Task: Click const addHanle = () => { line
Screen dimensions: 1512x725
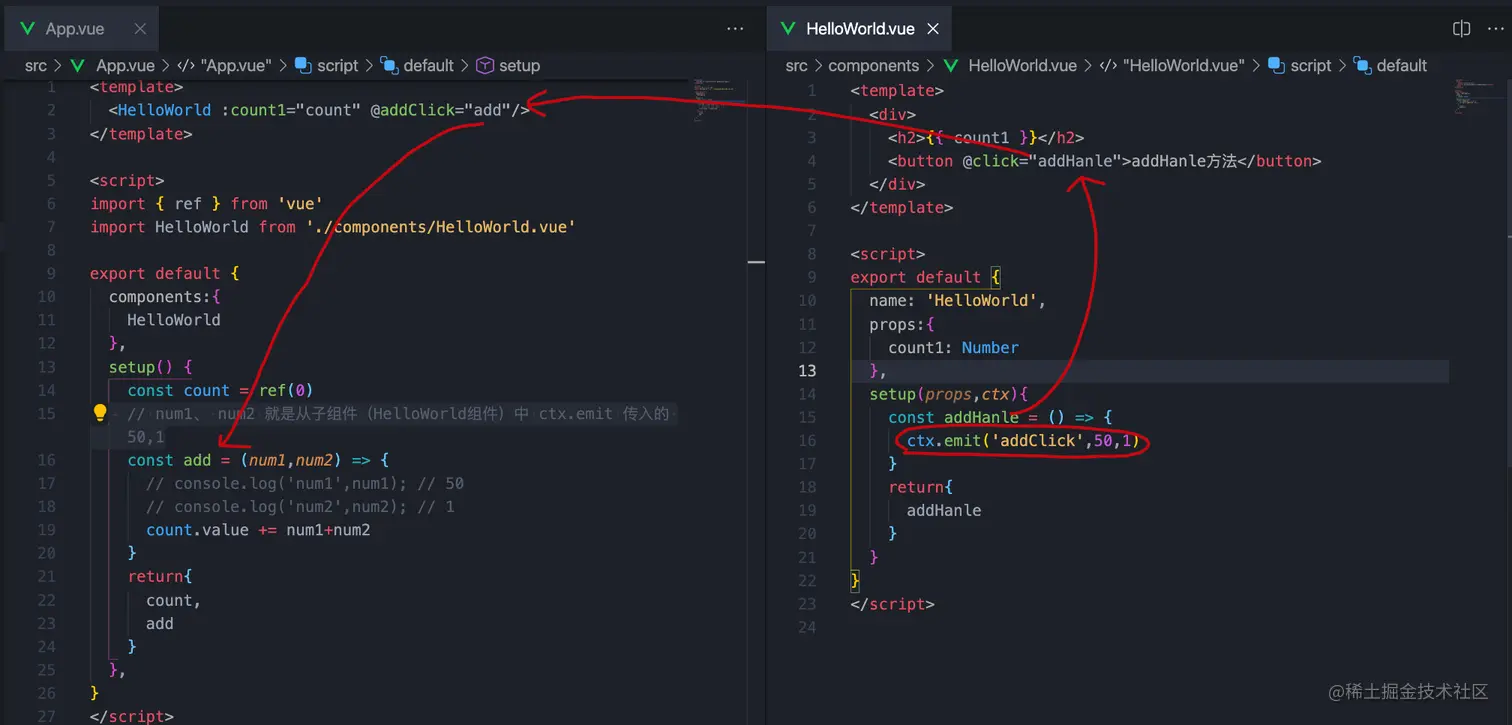Action: pos(1001,417)
